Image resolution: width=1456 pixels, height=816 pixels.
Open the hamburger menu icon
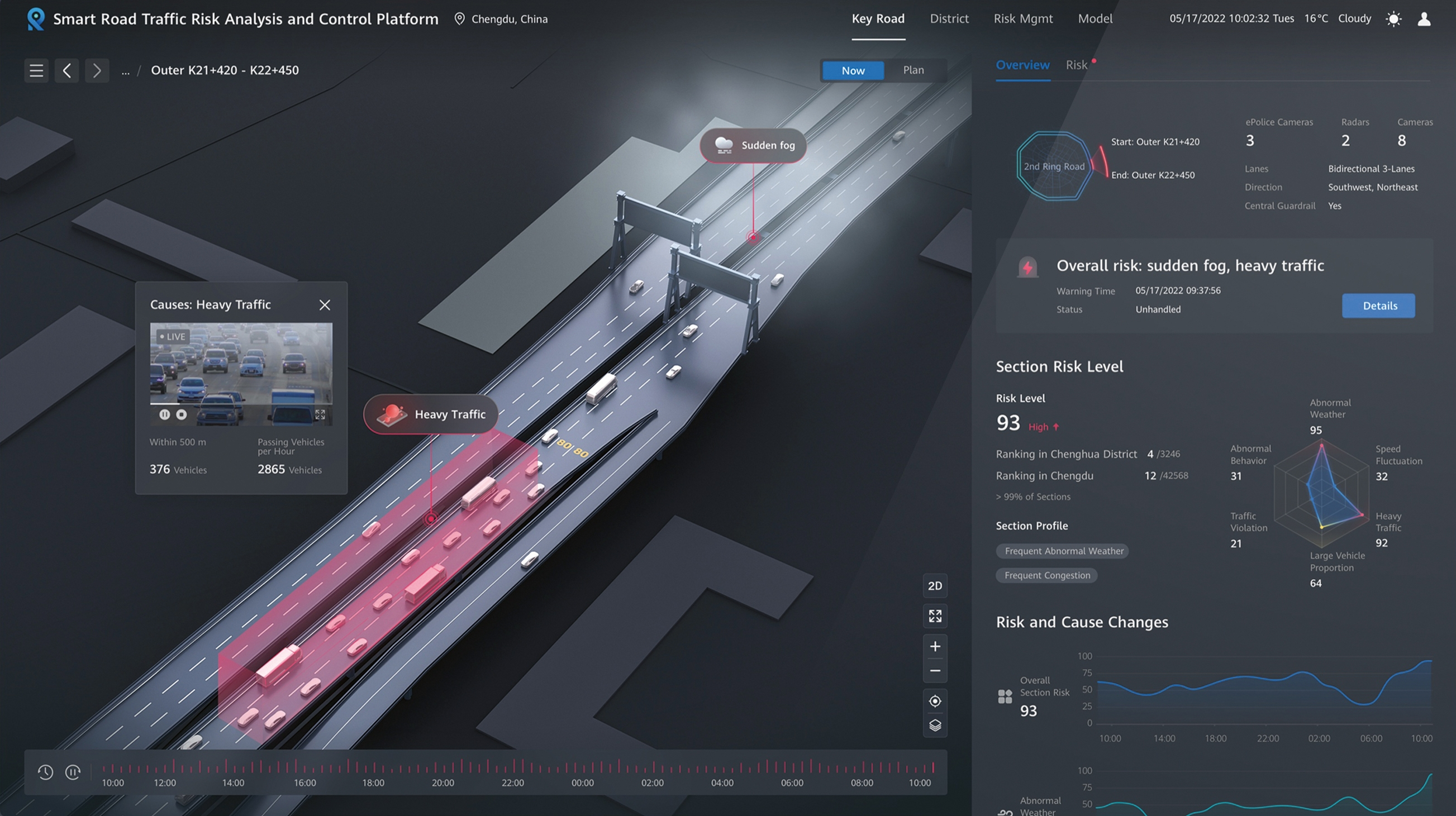tap(36, 70)
